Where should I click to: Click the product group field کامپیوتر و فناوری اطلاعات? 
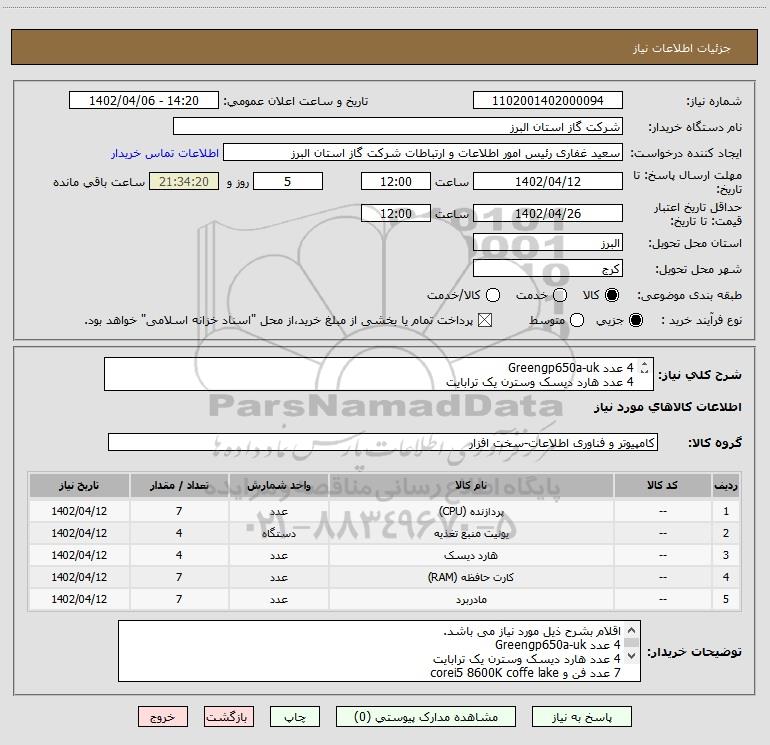click(383, 442)
